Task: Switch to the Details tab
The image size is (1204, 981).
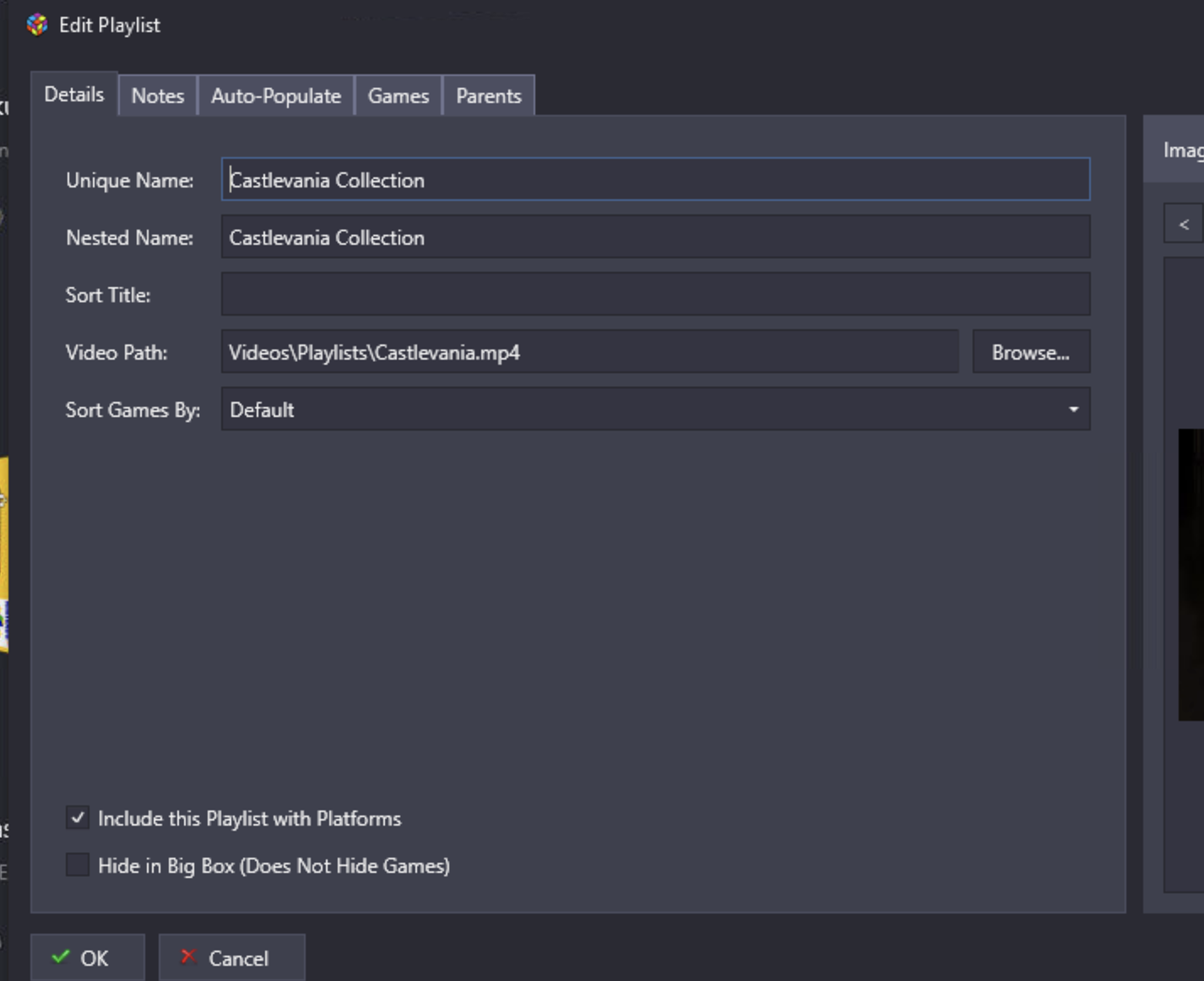Action: tap(74, 95)
